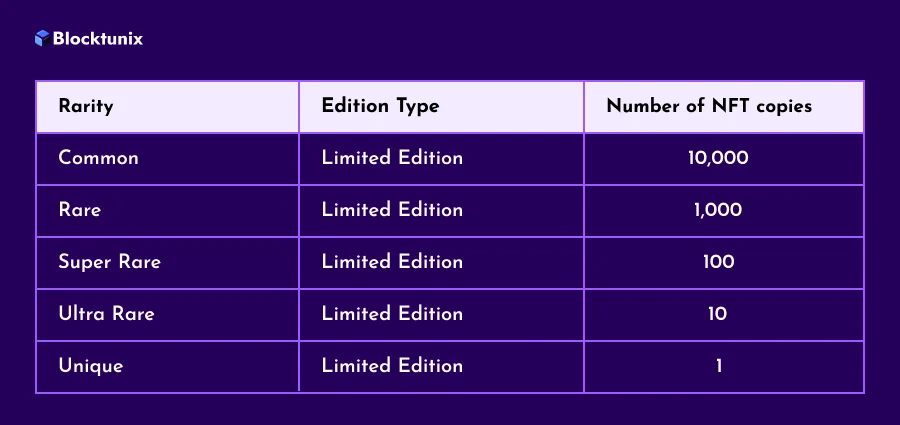Click the Blocktunix brand name text
900x425 pixels.
click(x=98, y=38)
